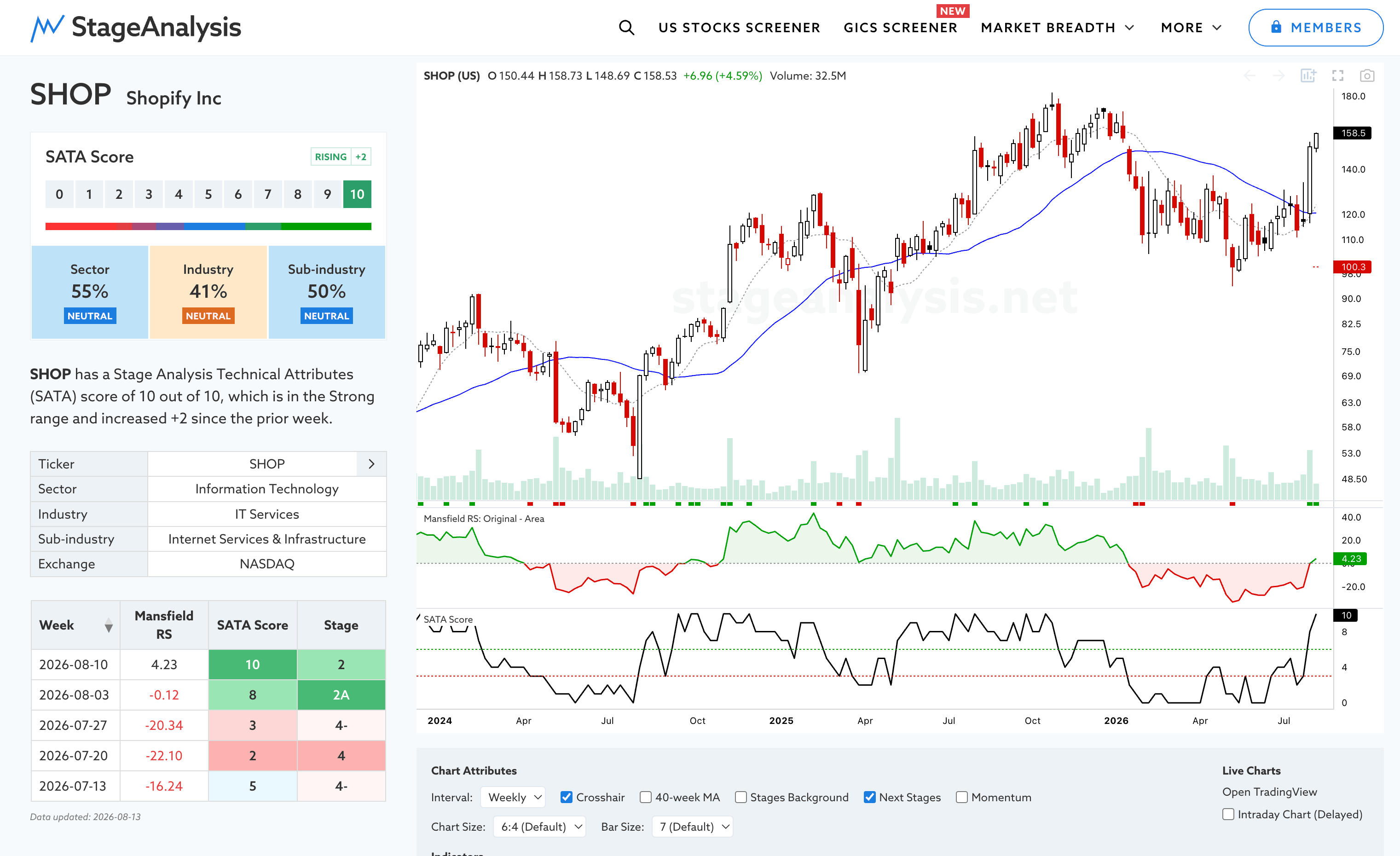Click the members lock icon
This screenshot has width=1400, height=856.
pos(1276,27)
